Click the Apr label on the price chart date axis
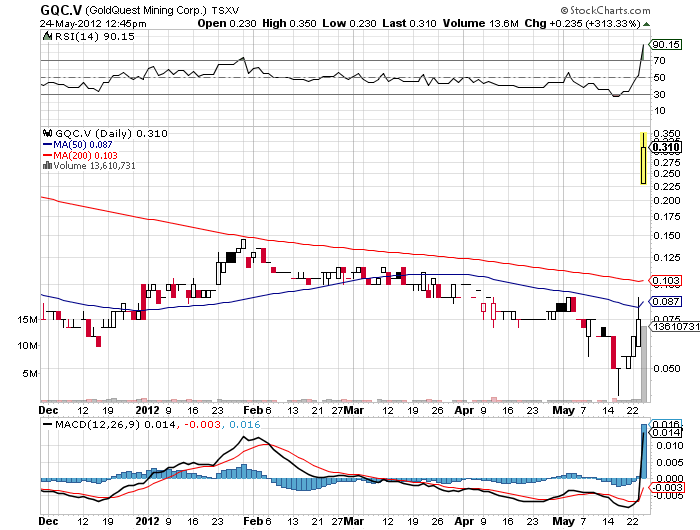This screenshot has width=700, height=530. click(464, 410)
